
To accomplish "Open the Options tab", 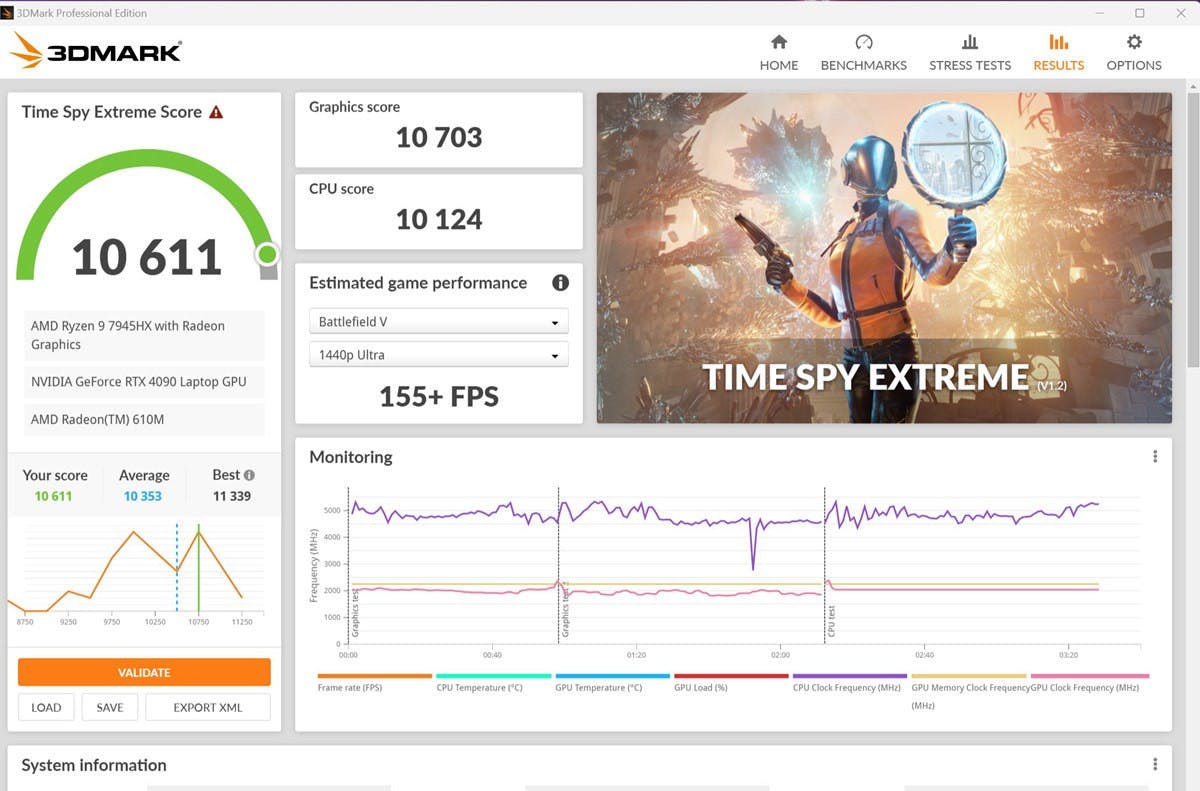I will [1133, 53].
